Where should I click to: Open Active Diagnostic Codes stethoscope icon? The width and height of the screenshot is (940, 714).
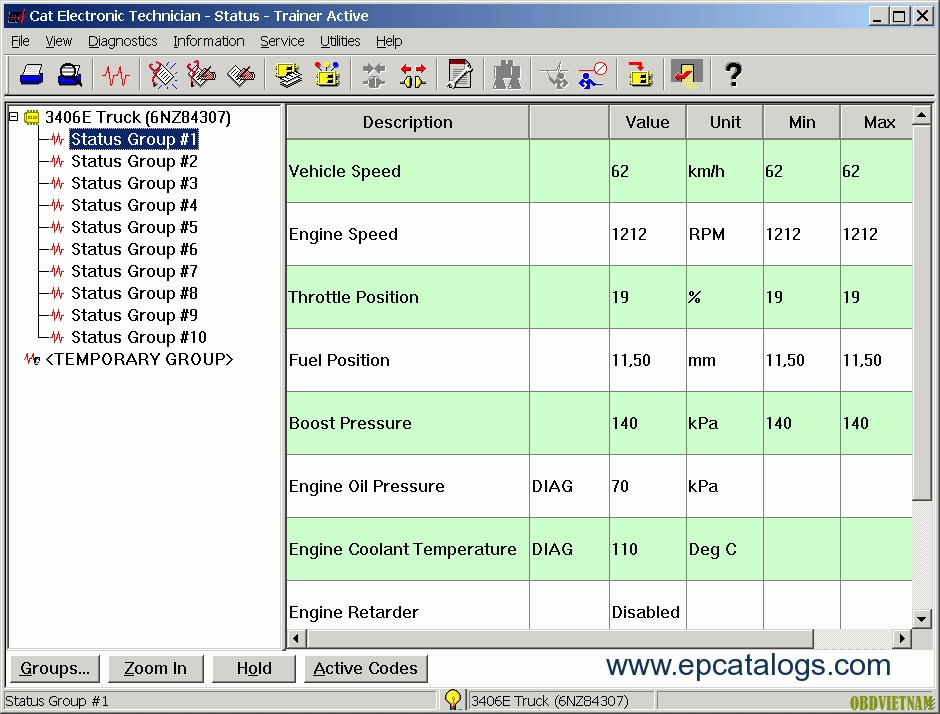[162, 76]
